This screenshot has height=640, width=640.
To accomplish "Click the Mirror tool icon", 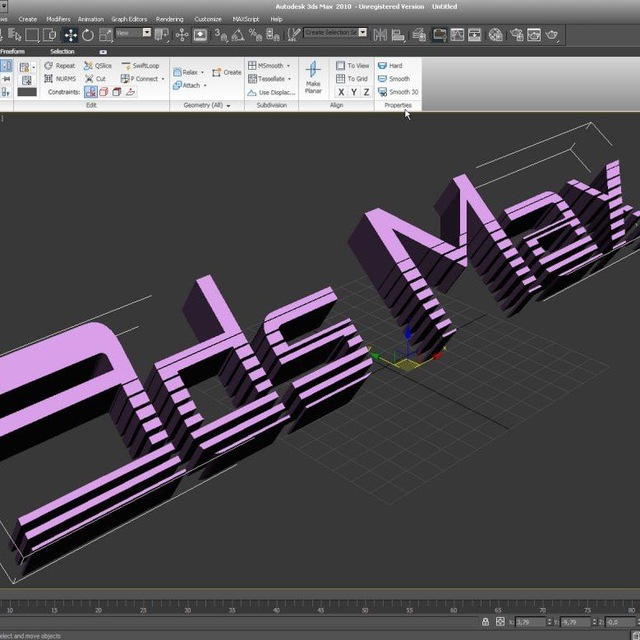I will click(380, 35).
